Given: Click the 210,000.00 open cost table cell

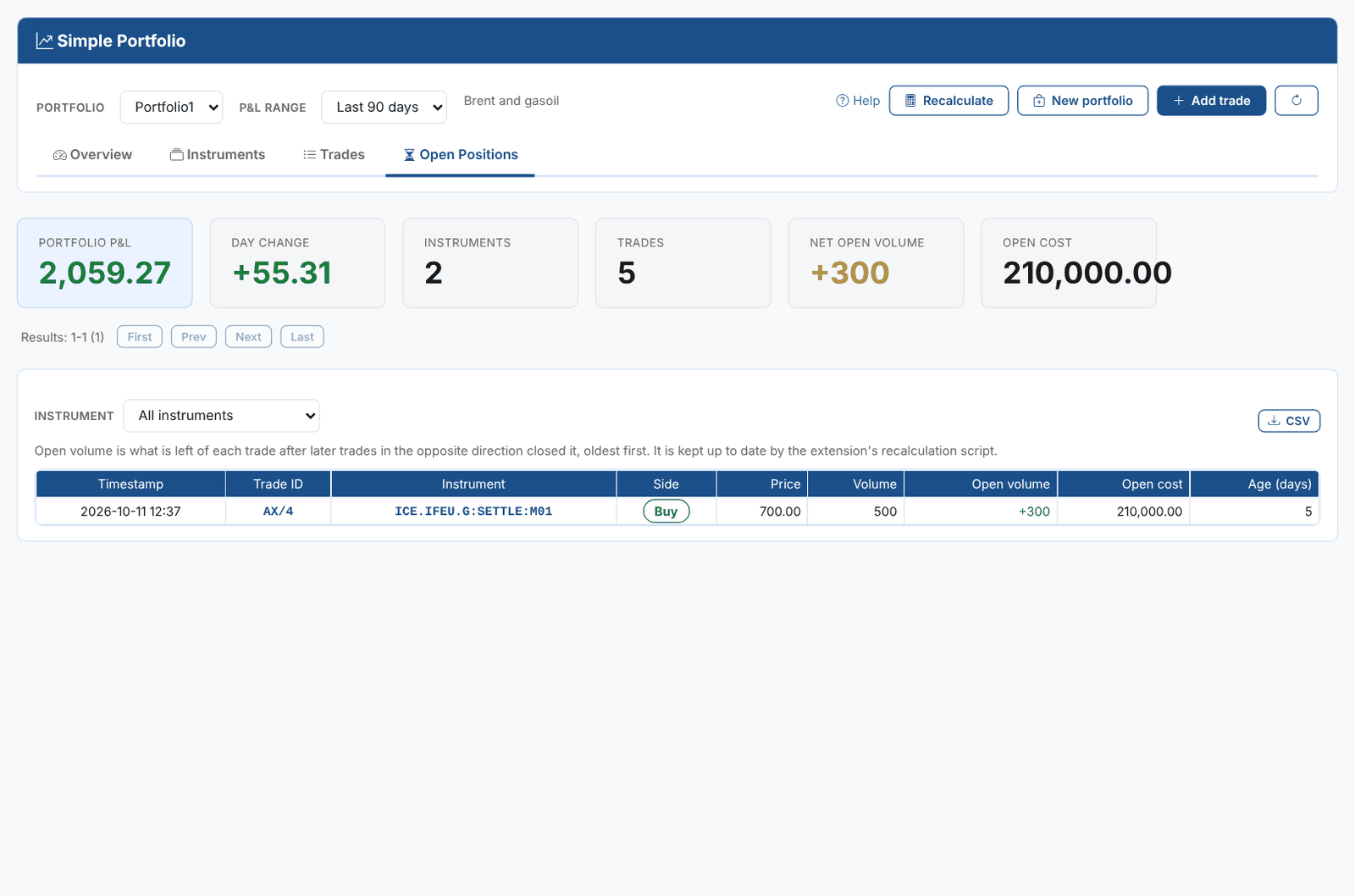Looking at the screenshot, I should click(1124, 512).
